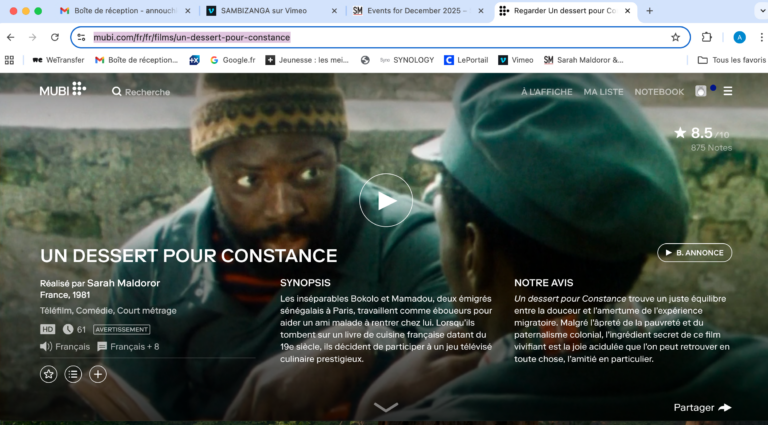Image resolution: width=768 pixels, height=425 pixels.
Task: Open the Tous les favoris bookmarks folder
Action: tap(731, 60)
